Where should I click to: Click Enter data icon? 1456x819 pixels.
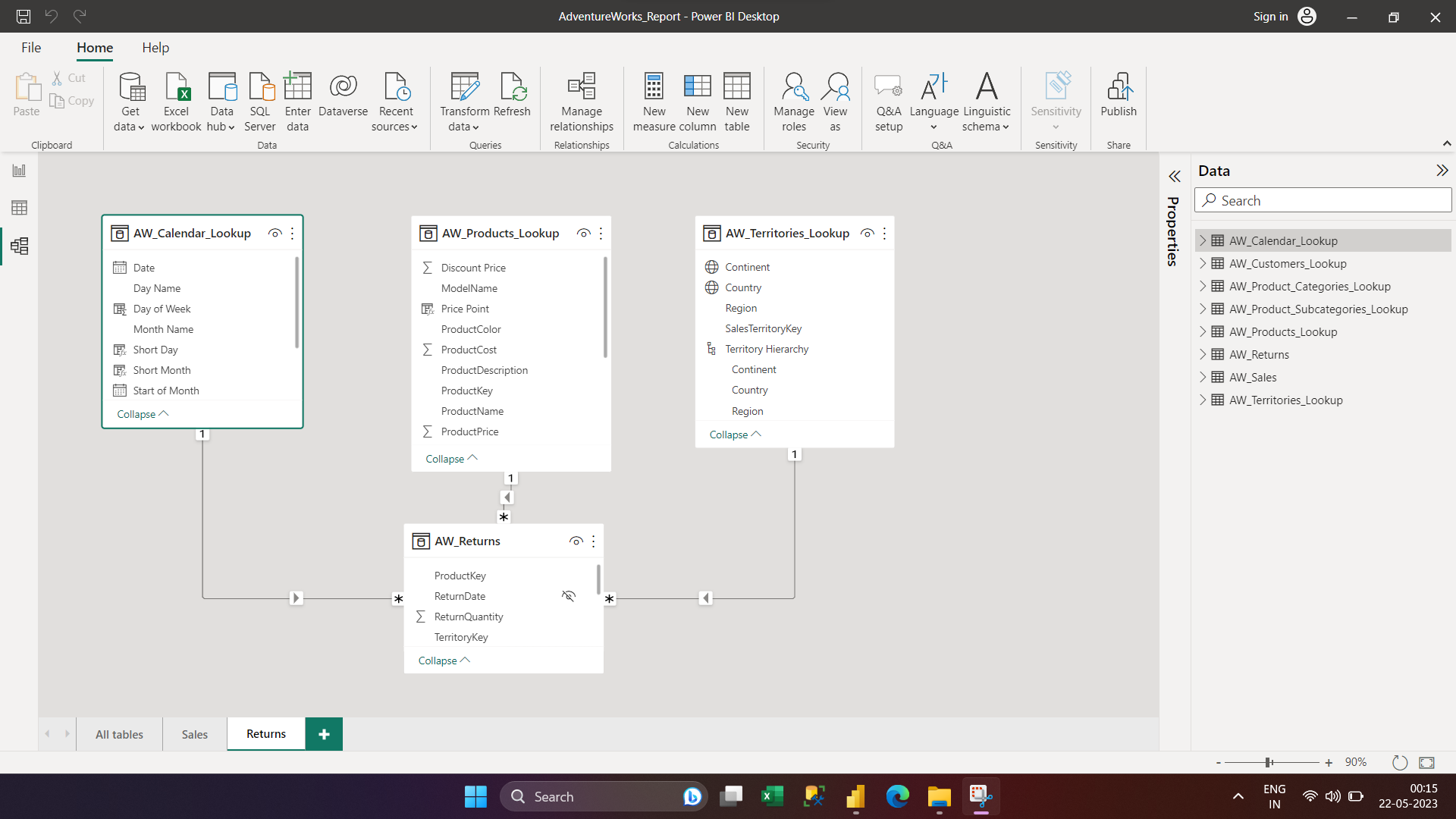pyautogui.click(x=297, y=102)
